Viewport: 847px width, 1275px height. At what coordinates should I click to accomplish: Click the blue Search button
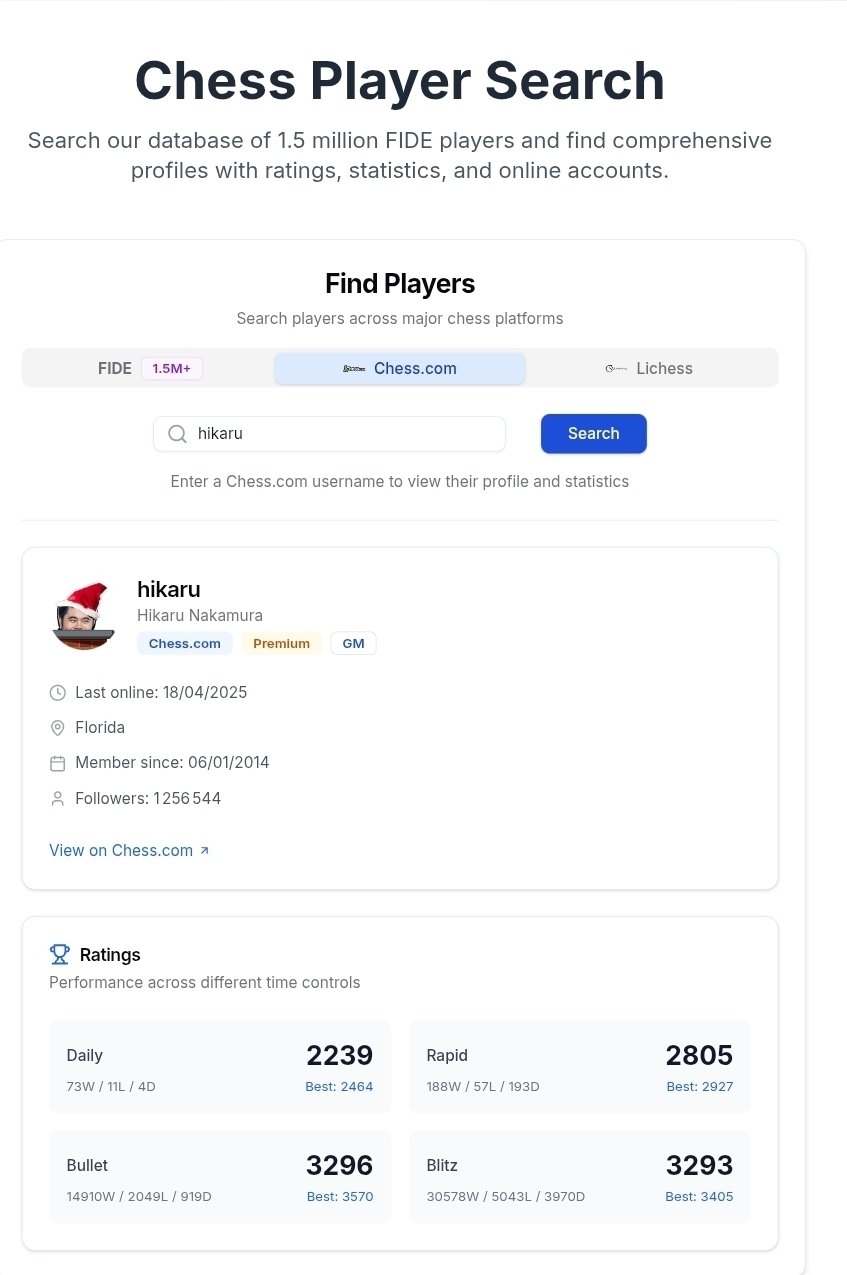pyautogui.click(x=594, y=434)
